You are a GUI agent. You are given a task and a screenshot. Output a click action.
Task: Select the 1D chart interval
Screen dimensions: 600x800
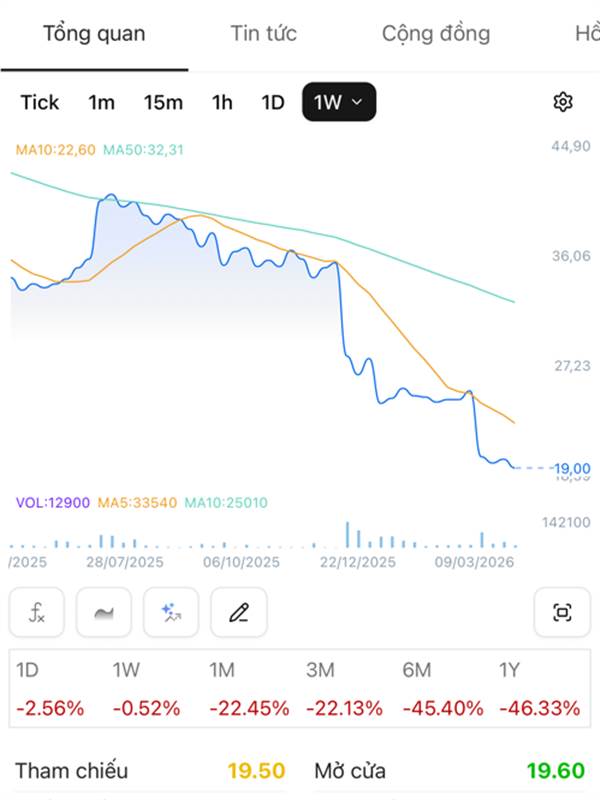pos(273,102)
